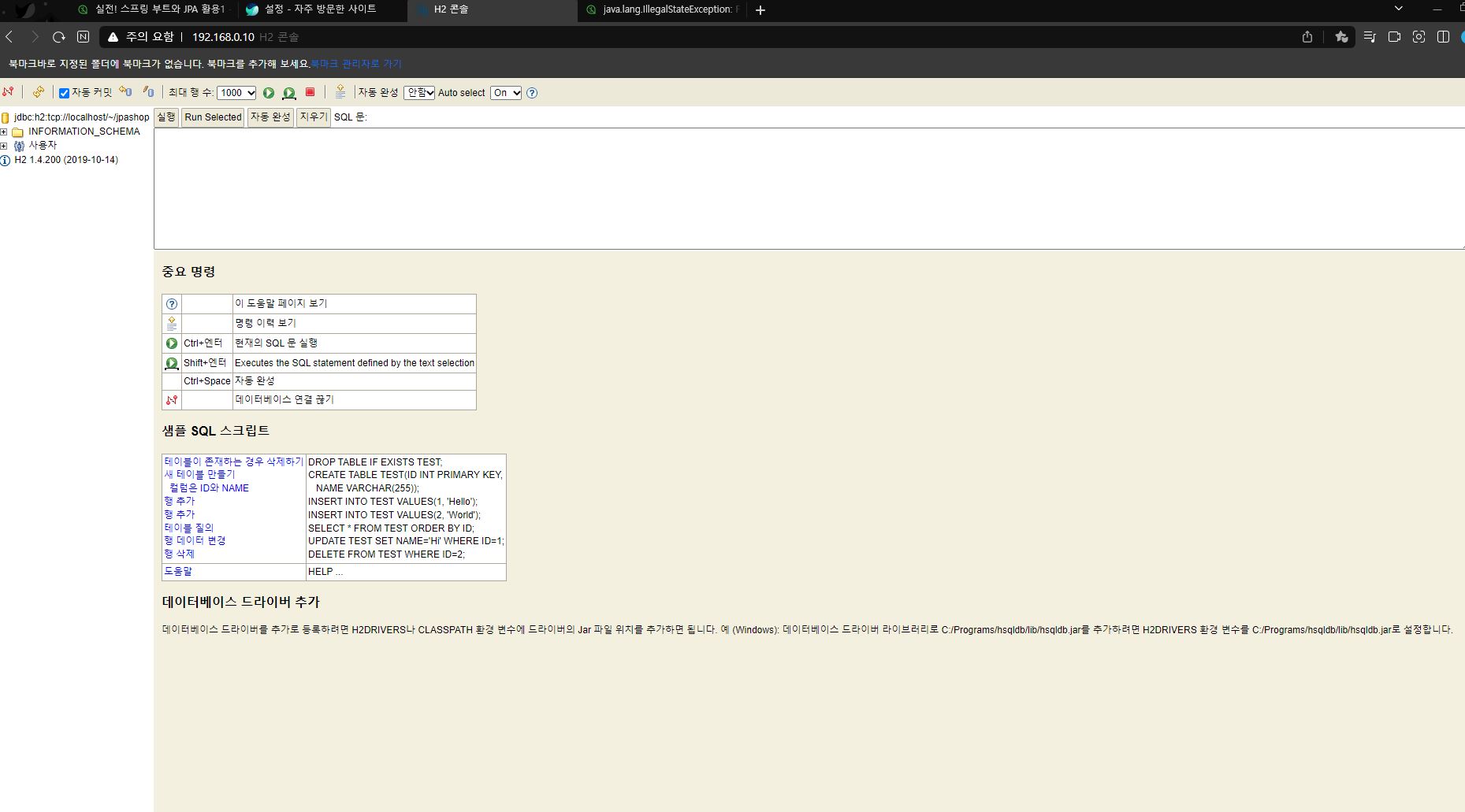
Task: Click the 새 테이블 만들기 sample link
Action: [x=199, y=474]
